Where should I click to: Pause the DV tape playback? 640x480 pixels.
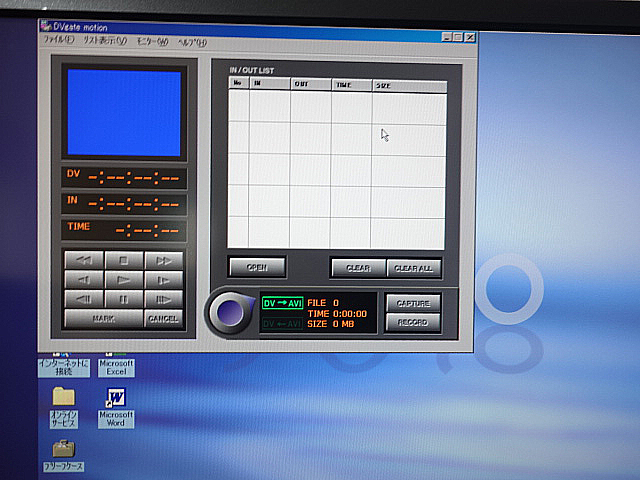pyautogui.click(x=124, y=298)
